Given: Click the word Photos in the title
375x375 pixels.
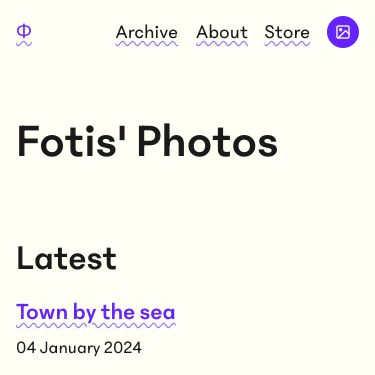Looking at the screenshot, I should pyautogui.click(x=208, y=141).
